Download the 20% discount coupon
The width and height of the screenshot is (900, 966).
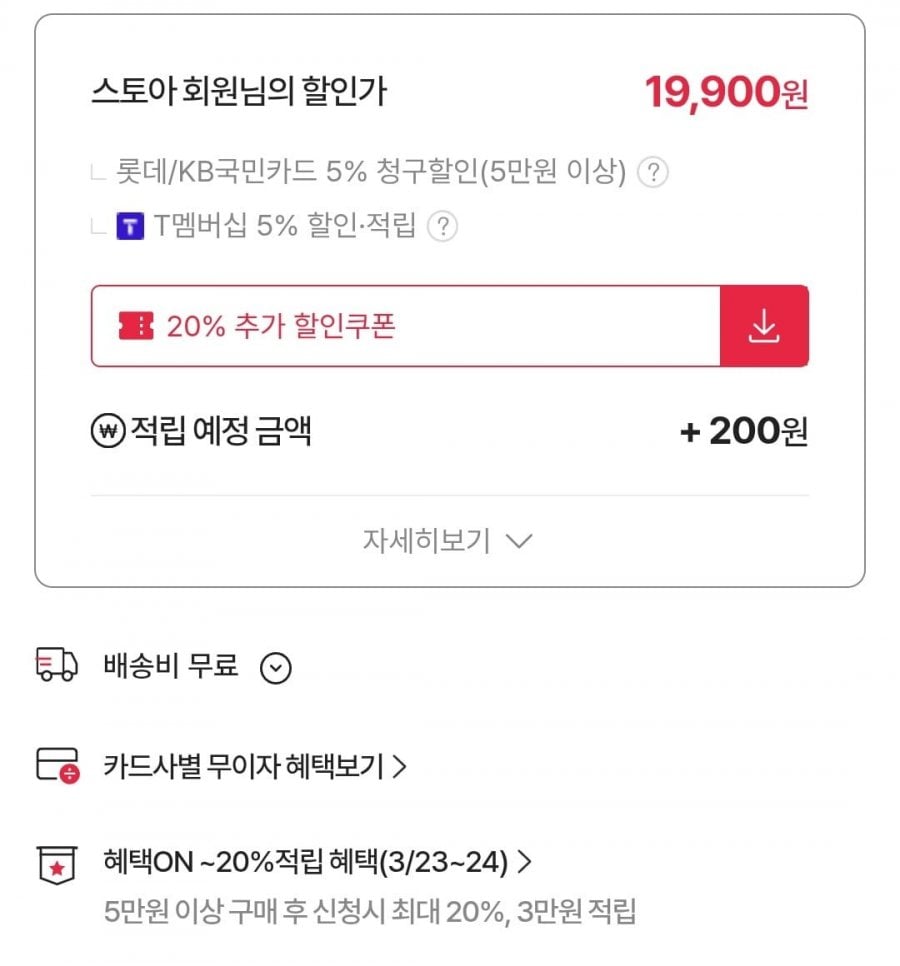pos(764,326)
